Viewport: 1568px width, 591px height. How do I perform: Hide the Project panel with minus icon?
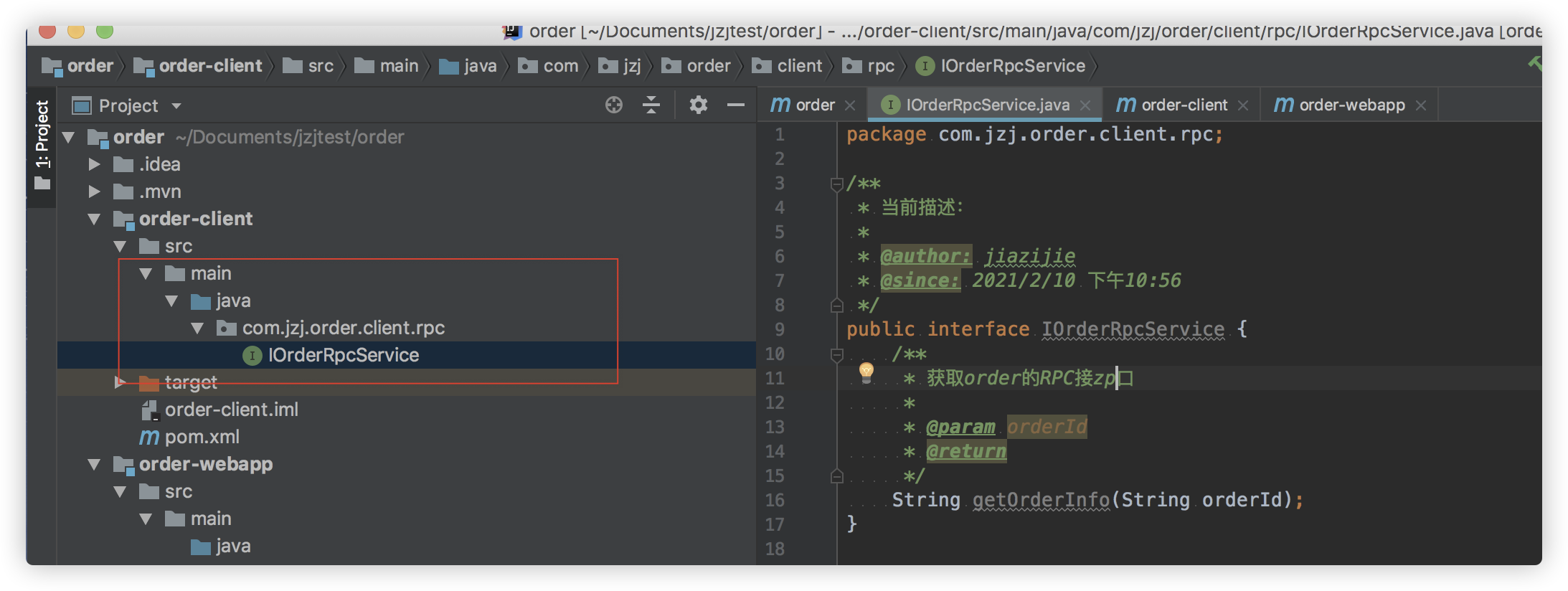click(x=735, y=105)
